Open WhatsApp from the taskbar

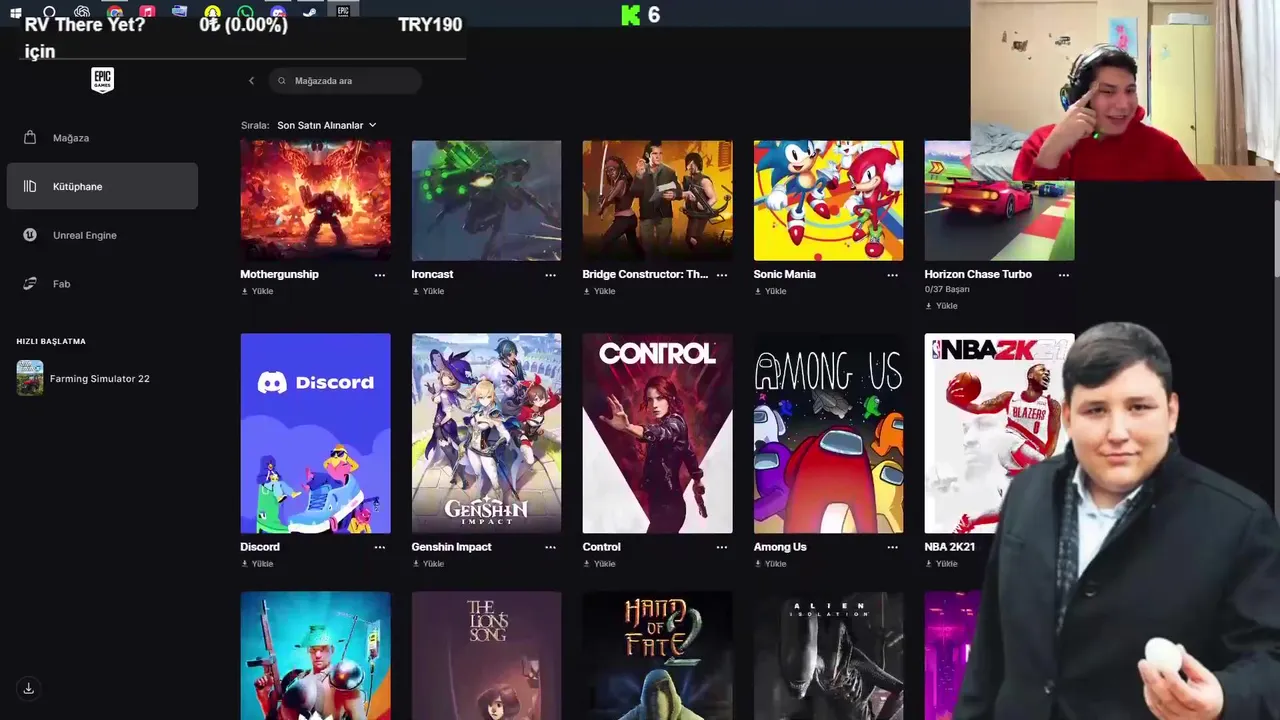tap(245, 12)
